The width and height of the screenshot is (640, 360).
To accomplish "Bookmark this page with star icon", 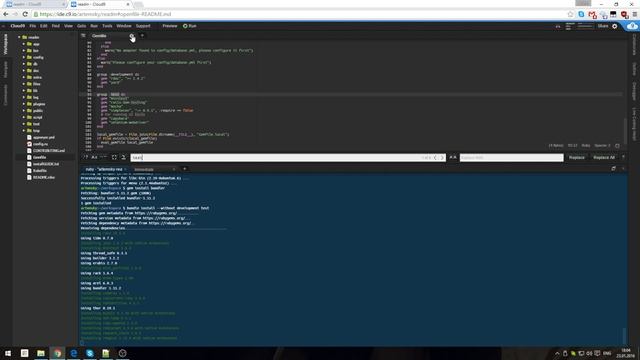I will tap(570, 14).
